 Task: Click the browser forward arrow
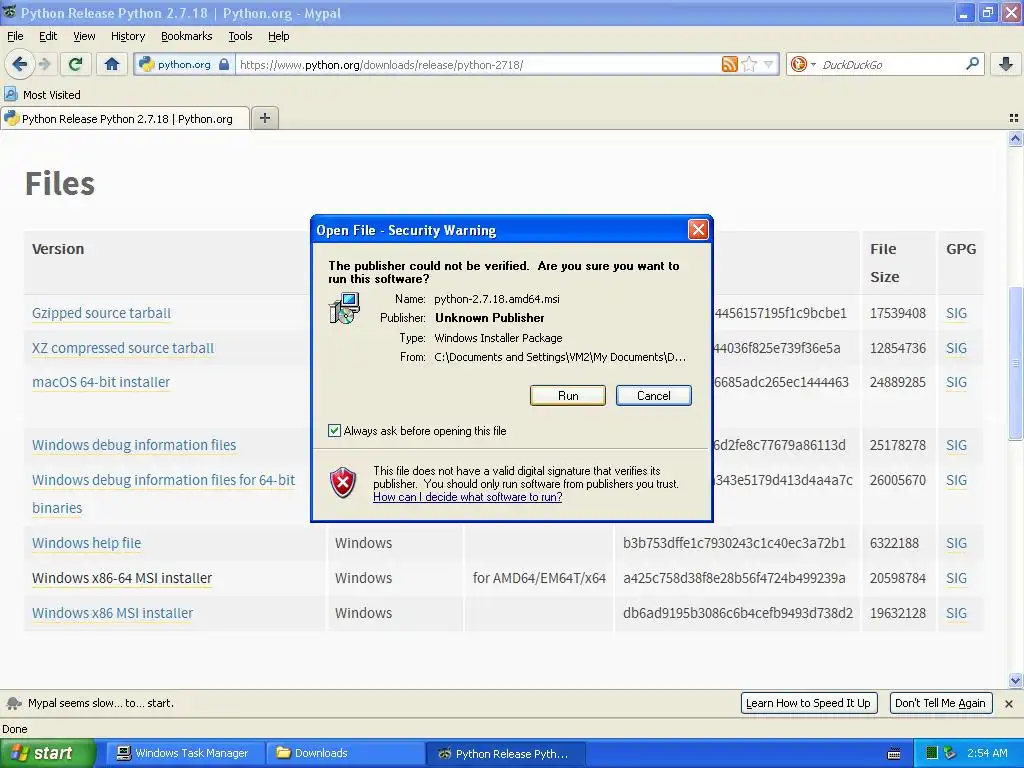click(x=45, y=64)
